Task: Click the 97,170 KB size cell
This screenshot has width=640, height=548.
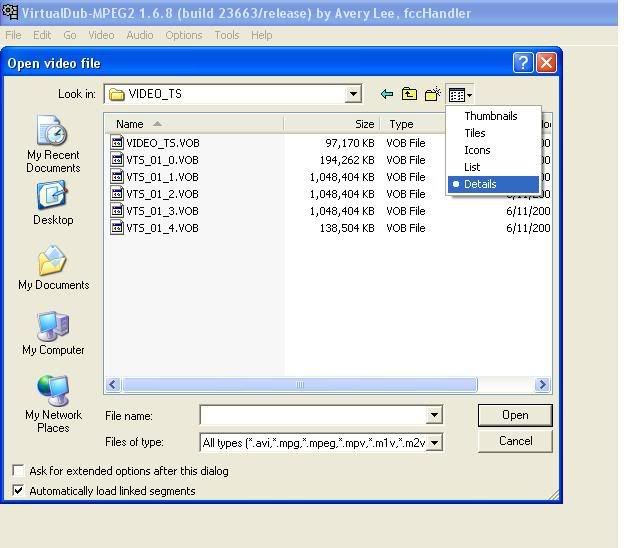Action: click(350, 143)
